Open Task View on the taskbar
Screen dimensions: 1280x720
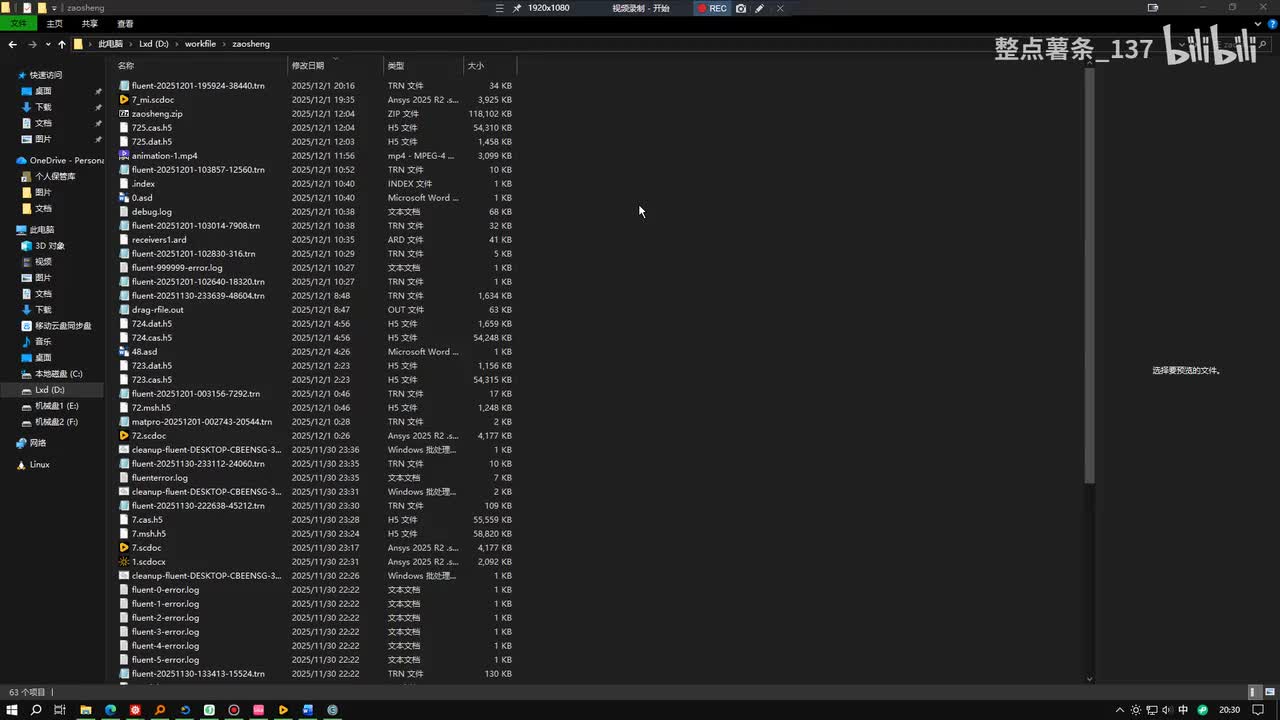tap(60, 710)
